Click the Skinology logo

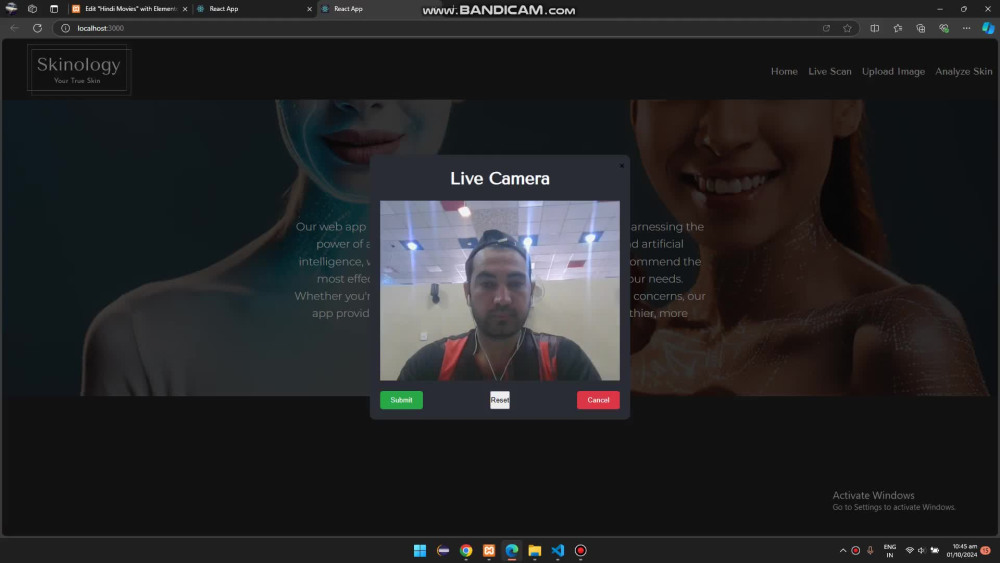pyautogui.click(x=78, y=69)
